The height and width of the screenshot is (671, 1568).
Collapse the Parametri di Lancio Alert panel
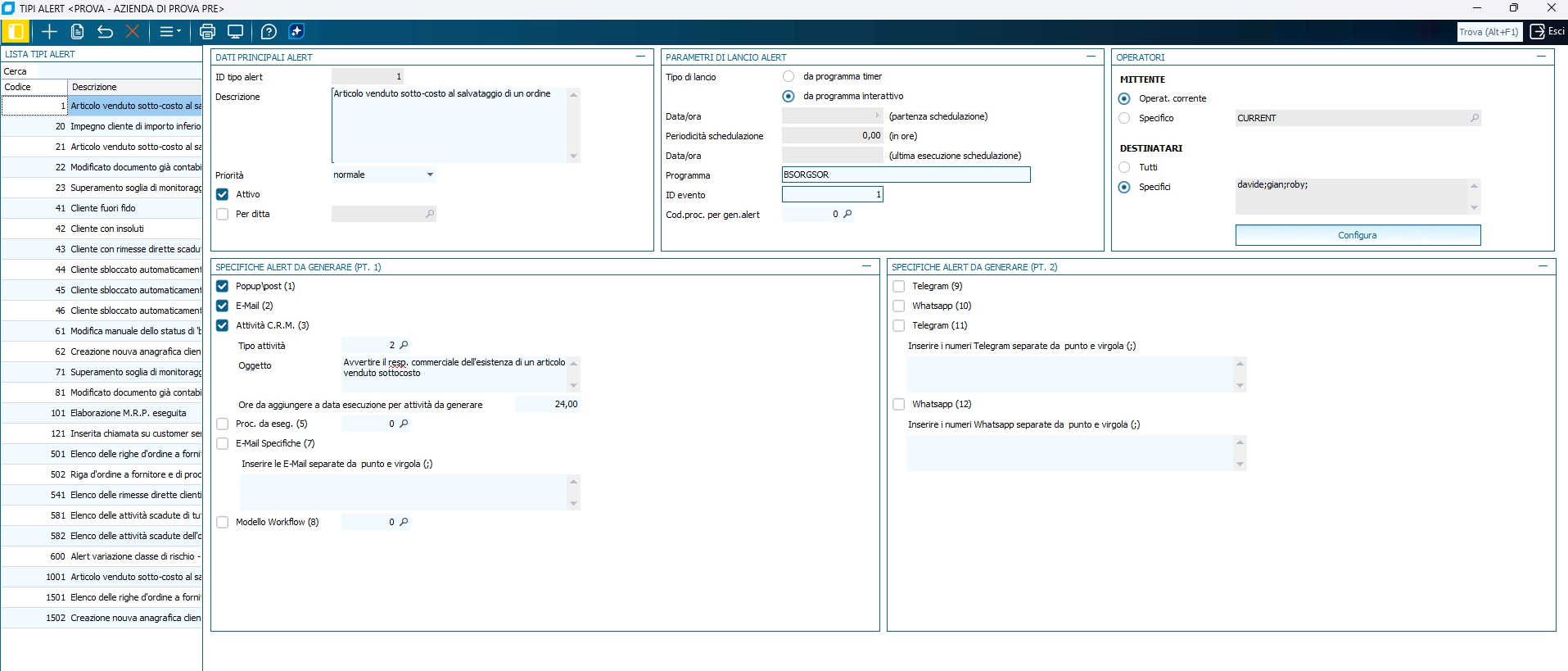(1091, 57)
